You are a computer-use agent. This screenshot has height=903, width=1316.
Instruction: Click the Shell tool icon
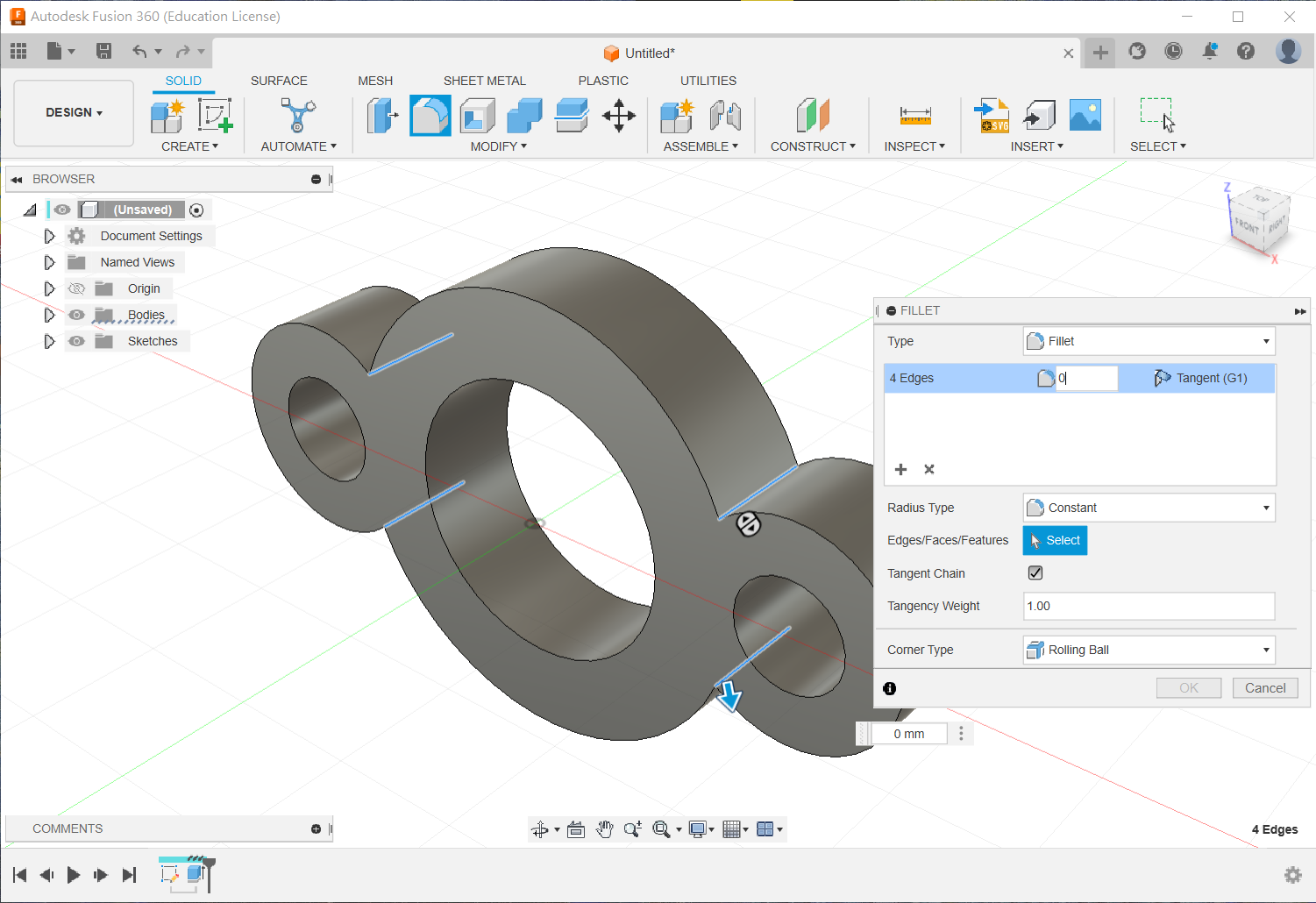coord(478,116)
